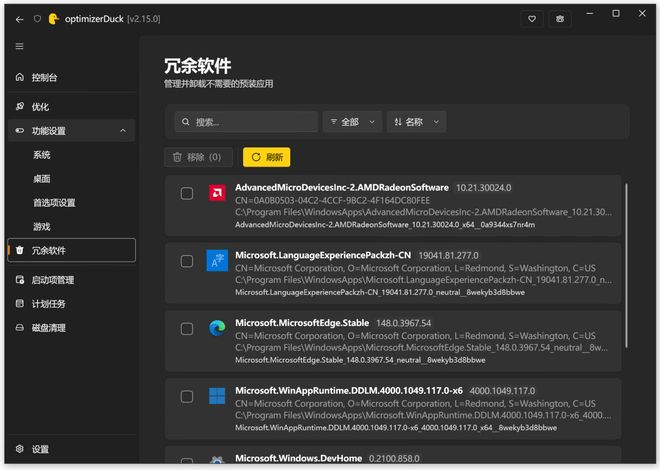Click into the 搜索 search field
The height and width of the screenshot is (470, 660).
pyautogui.click(x=247, y=122)
